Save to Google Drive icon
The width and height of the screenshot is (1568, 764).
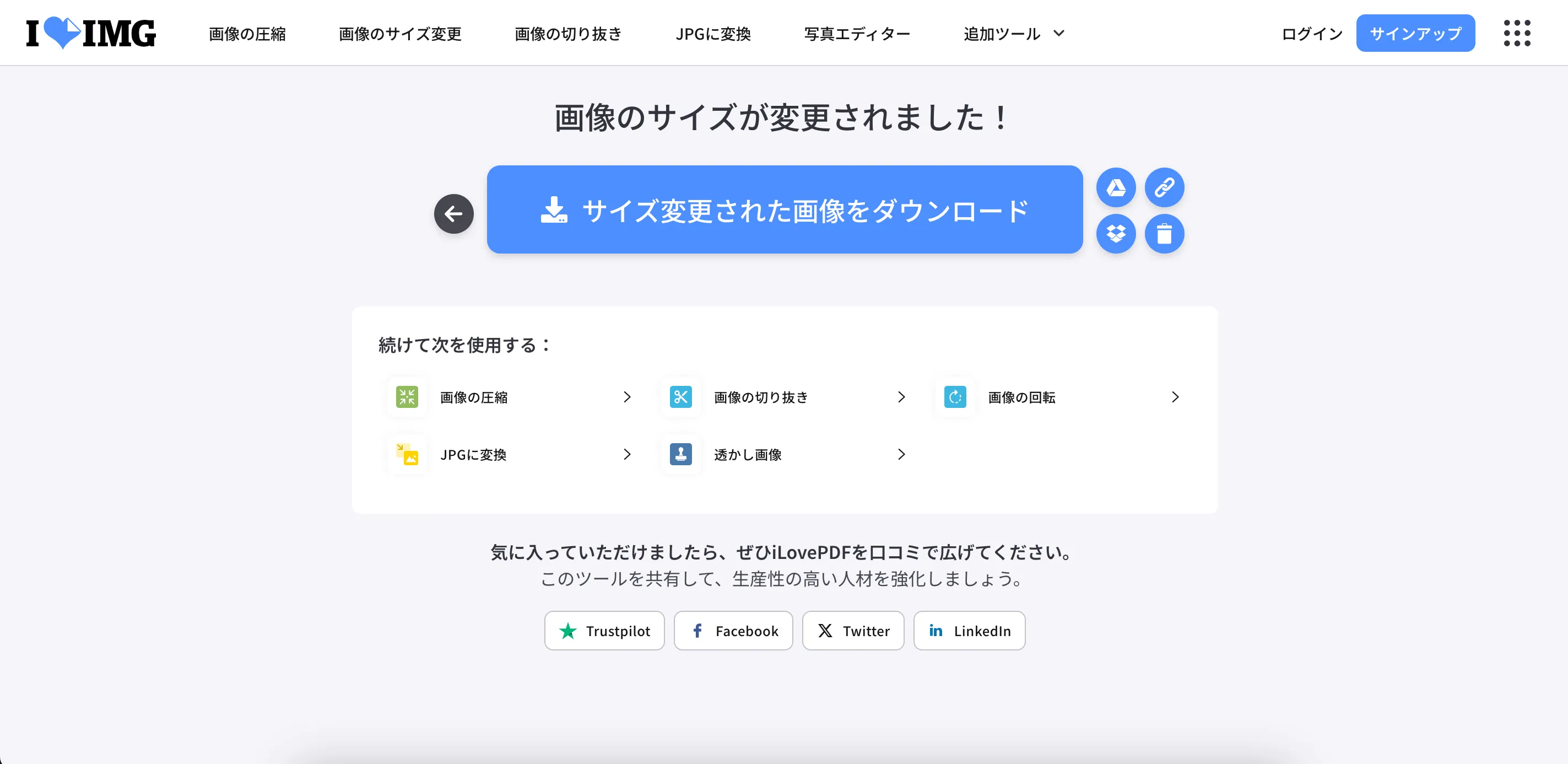(1116, 187)
